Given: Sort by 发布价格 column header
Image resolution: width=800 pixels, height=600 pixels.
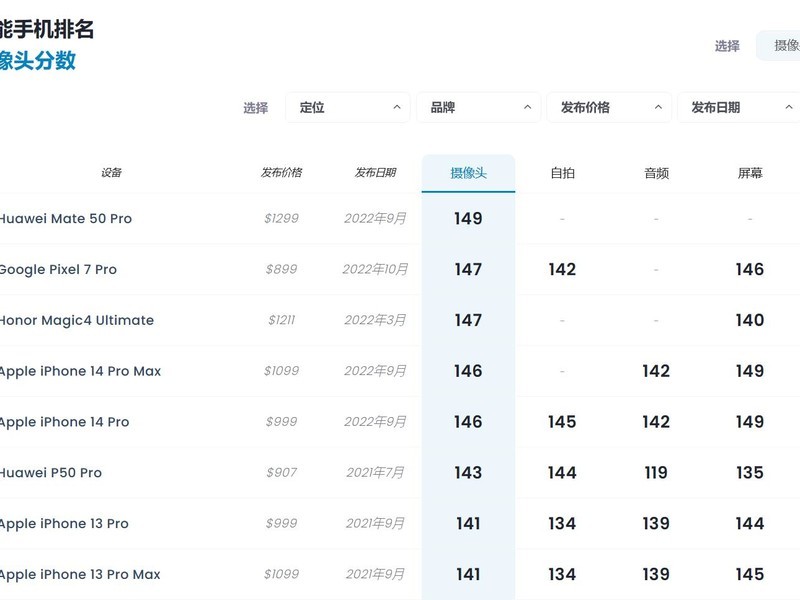Looking at the screenshot, I should point(281,172).
